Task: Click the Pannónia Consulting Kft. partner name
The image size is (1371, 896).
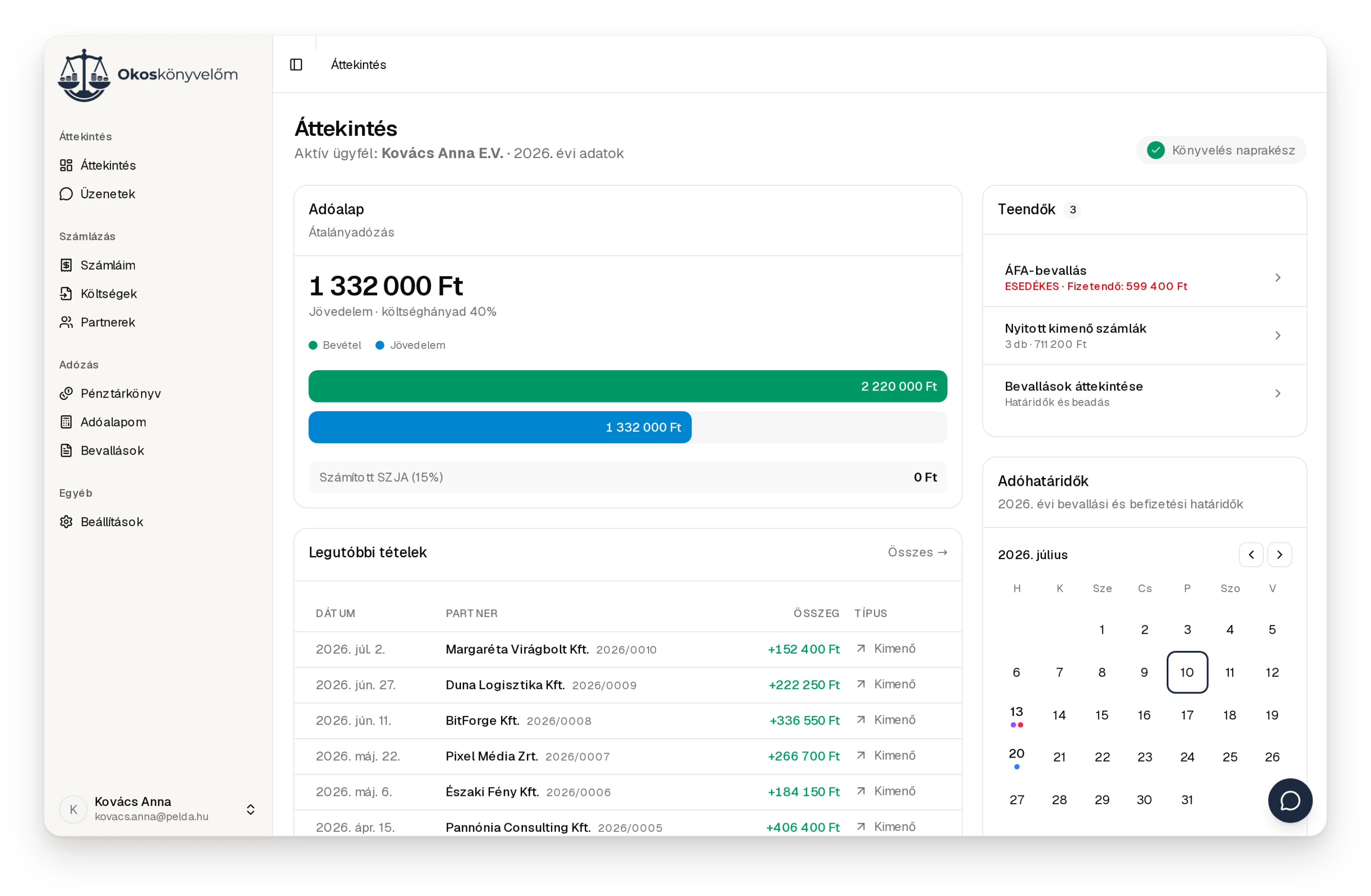Action: click(x=518, y=827)
